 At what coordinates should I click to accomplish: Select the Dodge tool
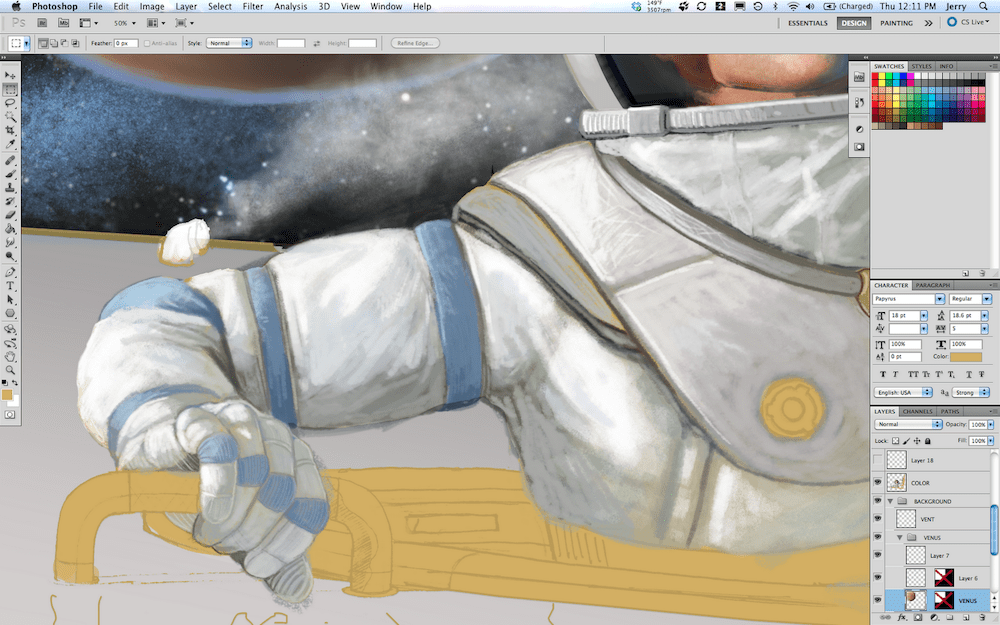pyautogui.click(x=10, y=256)
